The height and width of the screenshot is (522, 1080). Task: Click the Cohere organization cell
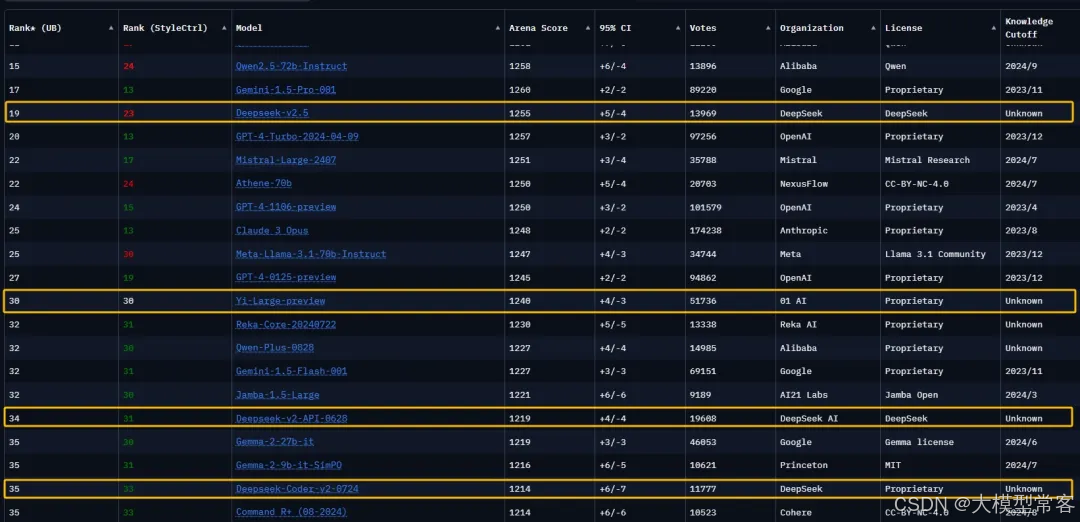(796, 512)
